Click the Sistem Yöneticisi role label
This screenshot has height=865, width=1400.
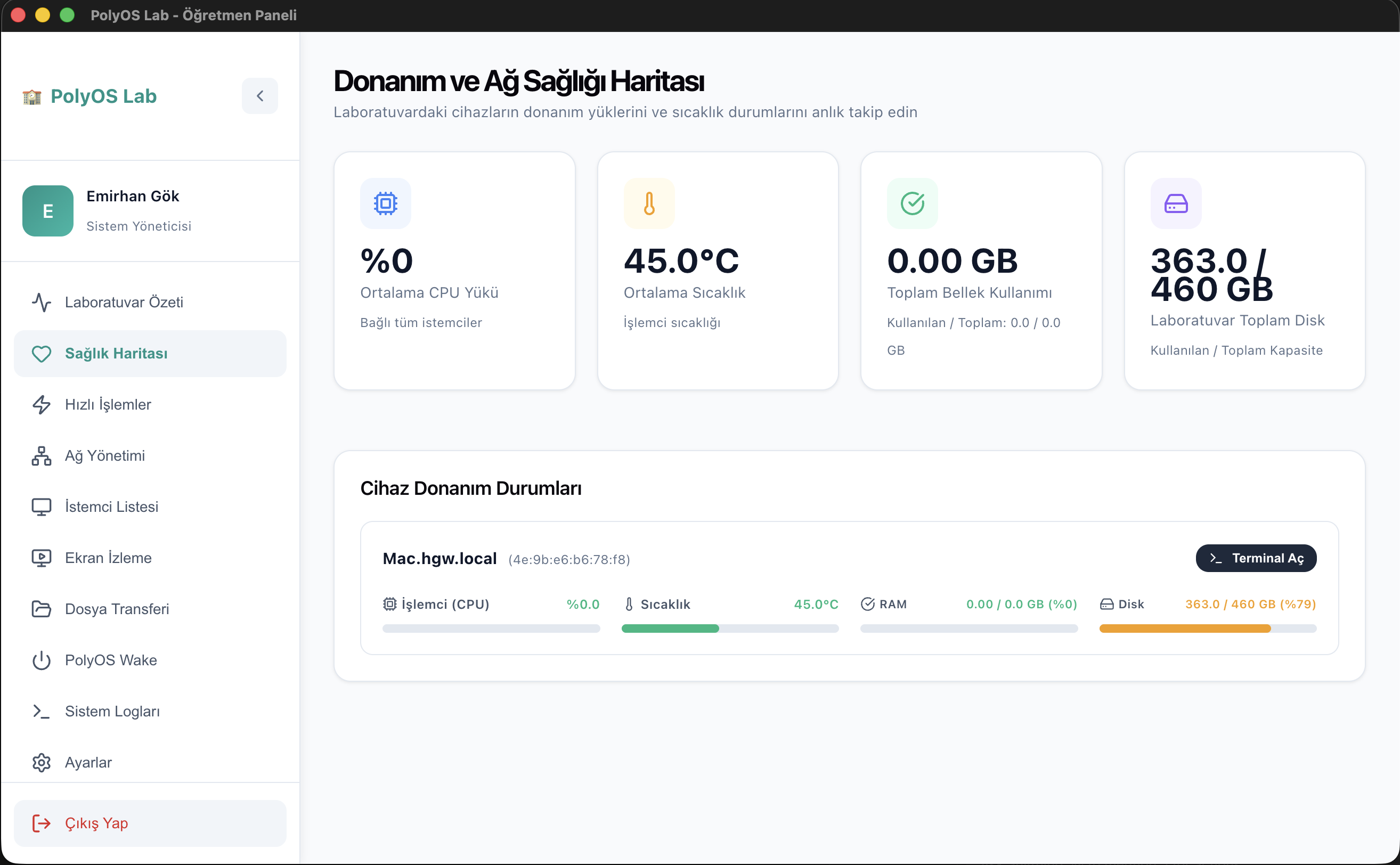pos(139,226)
